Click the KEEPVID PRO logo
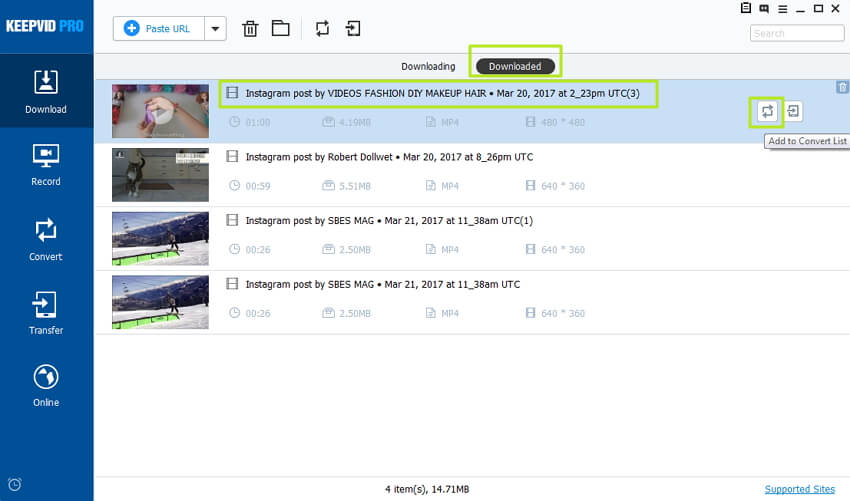This screenshot has height=501, width=850. click(x=44, y=26)
